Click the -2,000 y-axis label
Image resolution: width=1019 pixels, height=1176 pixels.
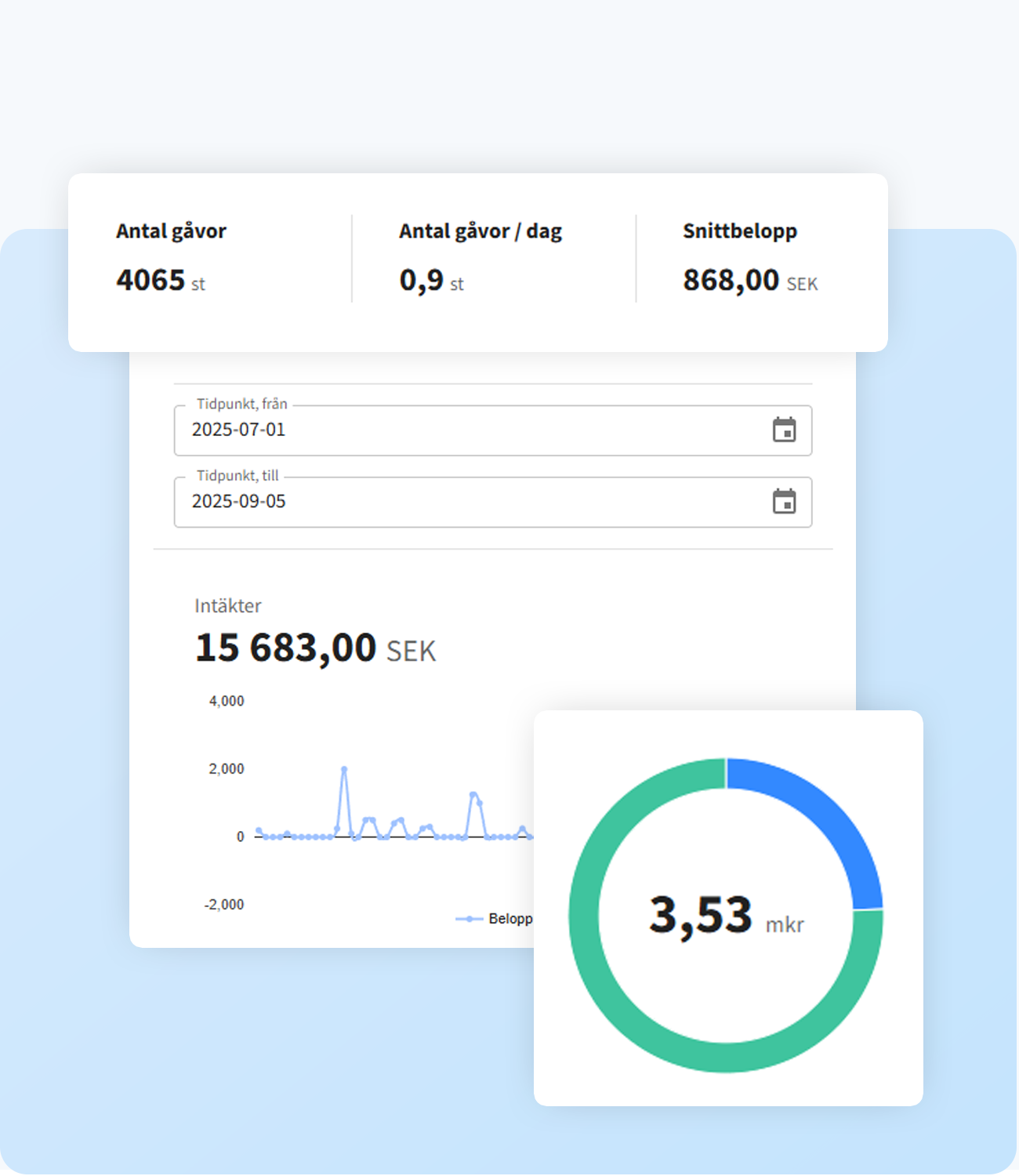point(224,905)
